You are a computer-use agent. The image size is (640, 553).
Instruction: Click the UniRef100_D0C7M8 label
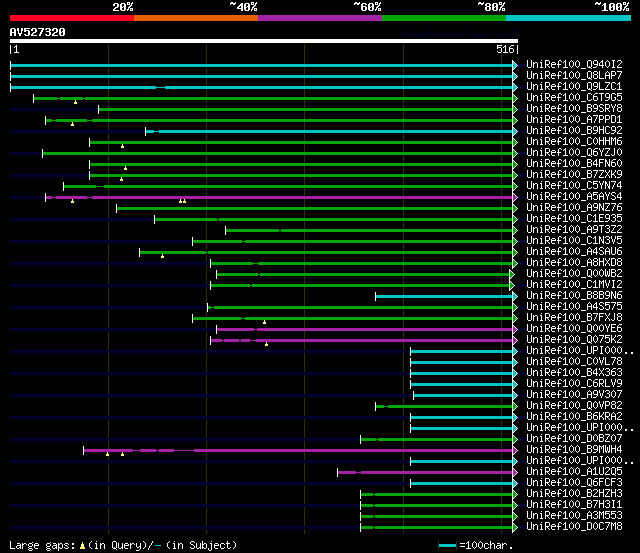(574, 527)
